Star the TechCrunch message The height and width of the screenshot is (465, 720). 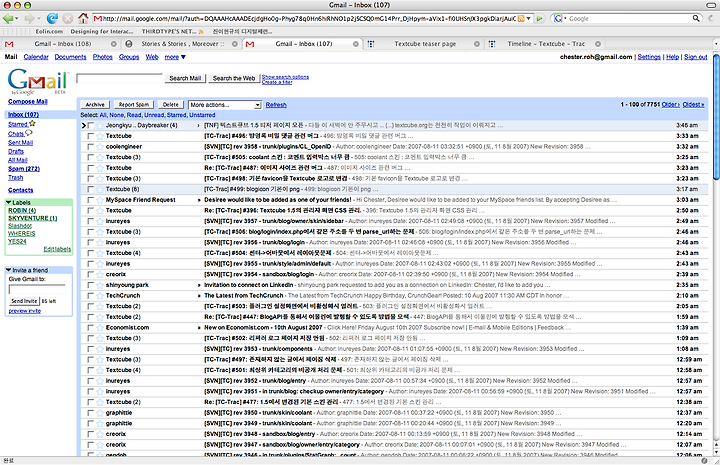pos(100,296)
